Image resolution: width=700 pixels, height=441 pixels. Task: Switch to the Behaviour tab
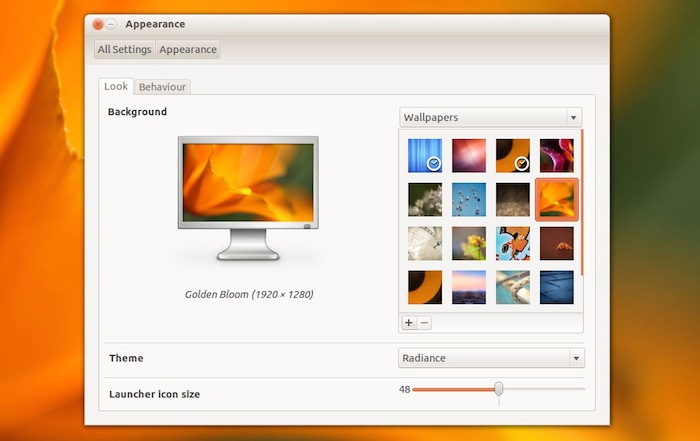pos(162,87)
